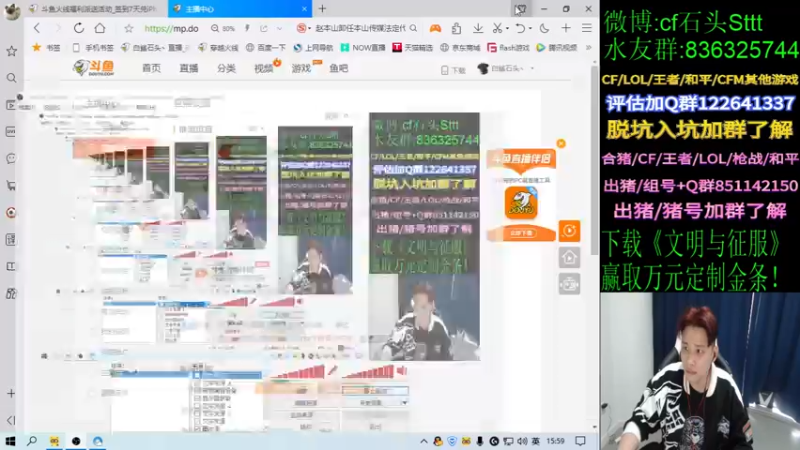The height and width of the screenshot is (450, 800).
Task: Open the sidebar shopping cart icon
Action: [x=11, y=186]
